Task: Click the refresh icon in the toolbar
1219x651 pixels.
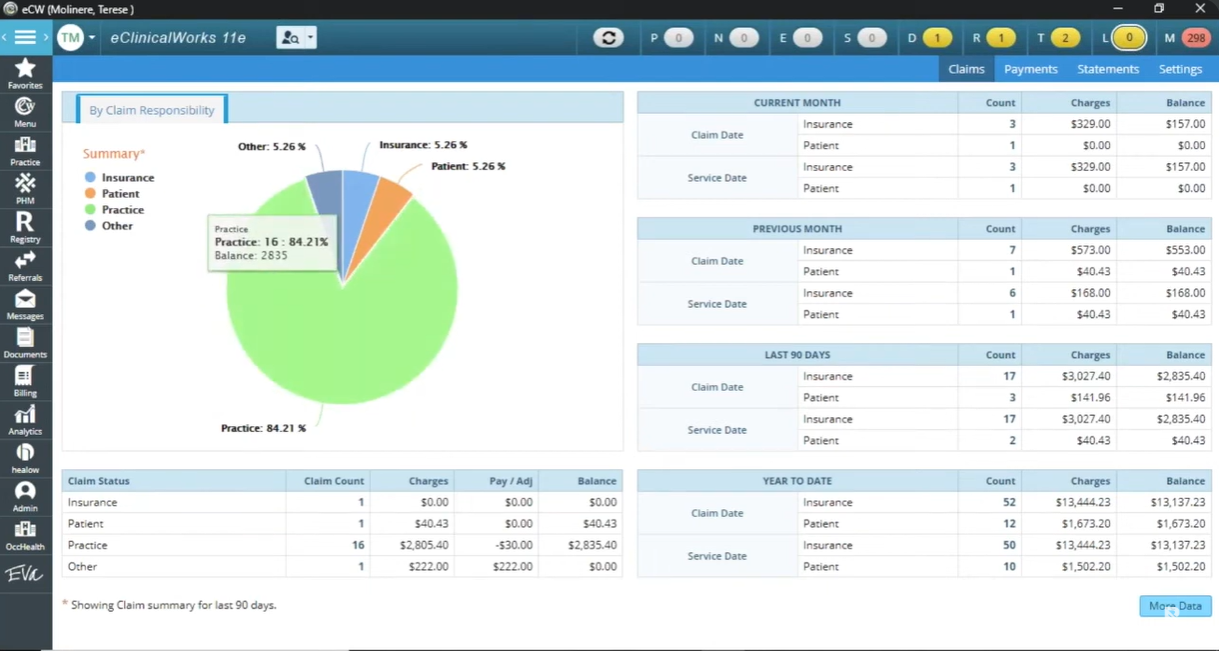Action: point(608,37)
